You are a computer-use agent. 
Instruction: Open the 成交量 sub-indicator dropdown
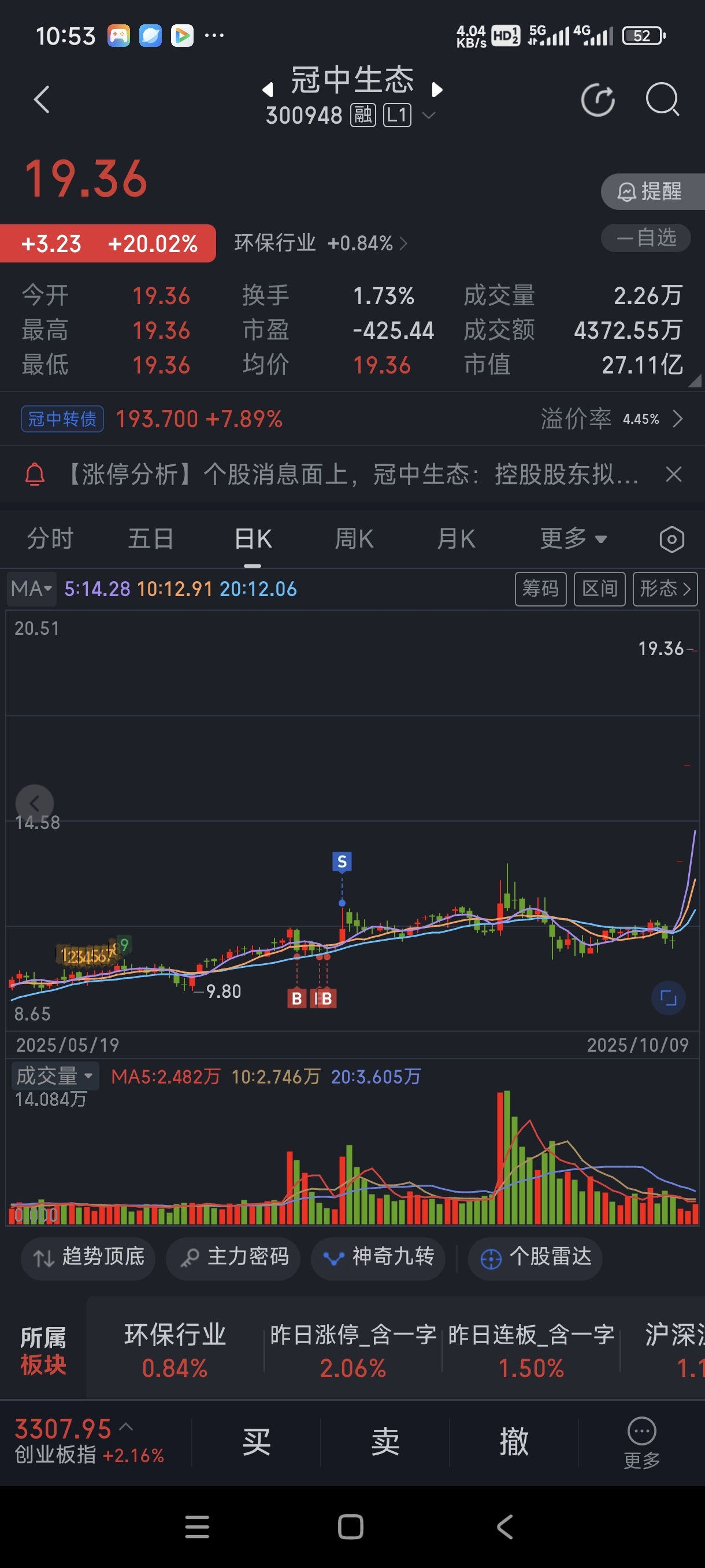point(54,1075)
